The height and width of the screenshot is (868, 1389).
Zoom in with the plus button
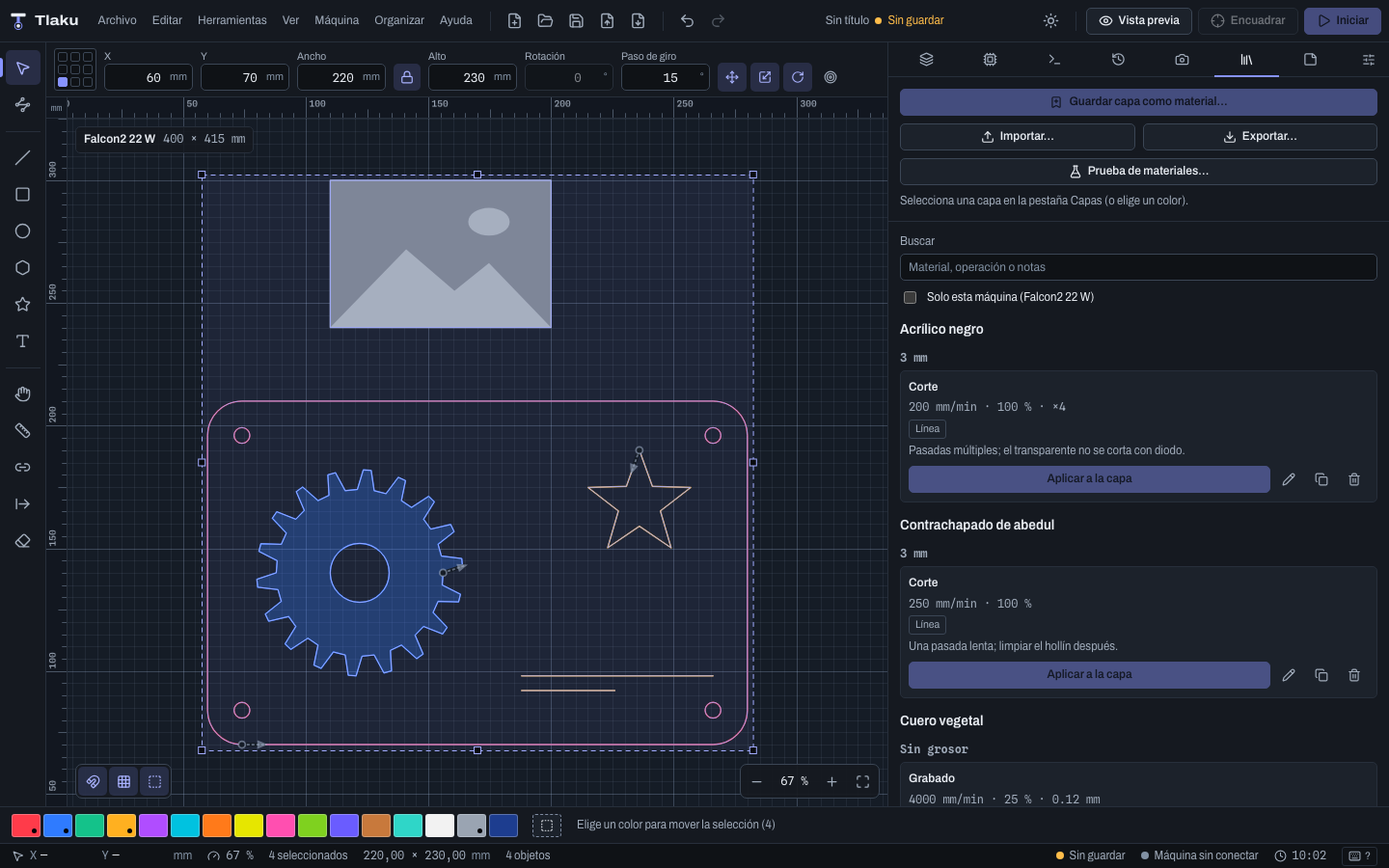tap(831, 782)
